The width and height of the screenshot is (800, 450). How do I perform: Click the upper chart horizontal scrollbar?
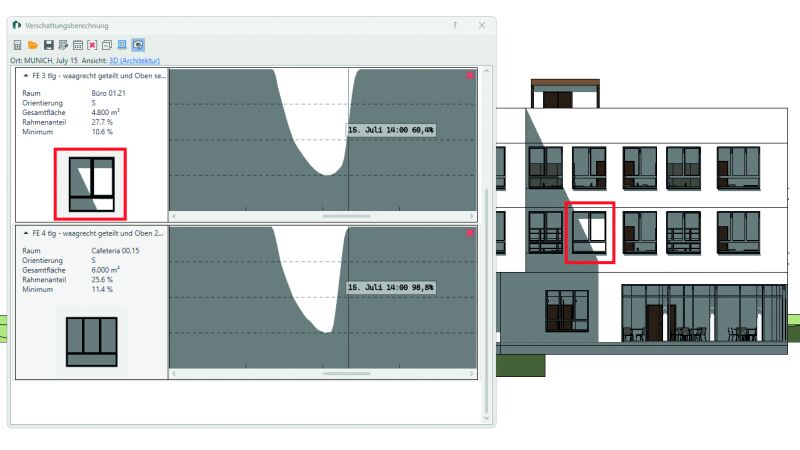[x=346, y=215]
